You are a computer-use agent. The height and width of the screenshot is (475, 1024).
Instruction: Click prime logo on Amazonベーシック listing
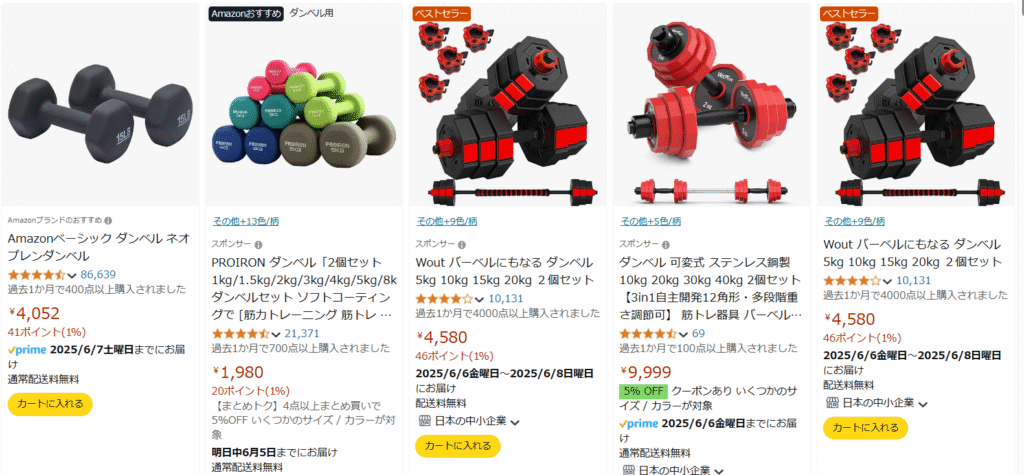[27, 350]
